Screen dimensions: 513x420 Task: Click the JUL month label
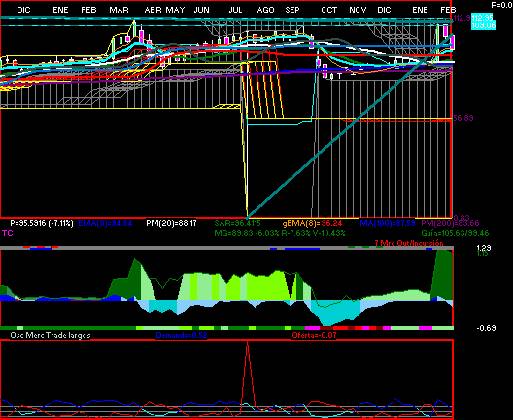[x=235, y=10]
